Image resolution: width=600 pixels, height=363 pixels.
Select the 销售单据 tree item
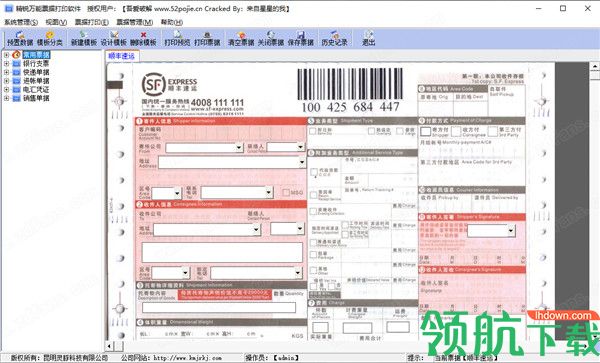coord(36,98)
